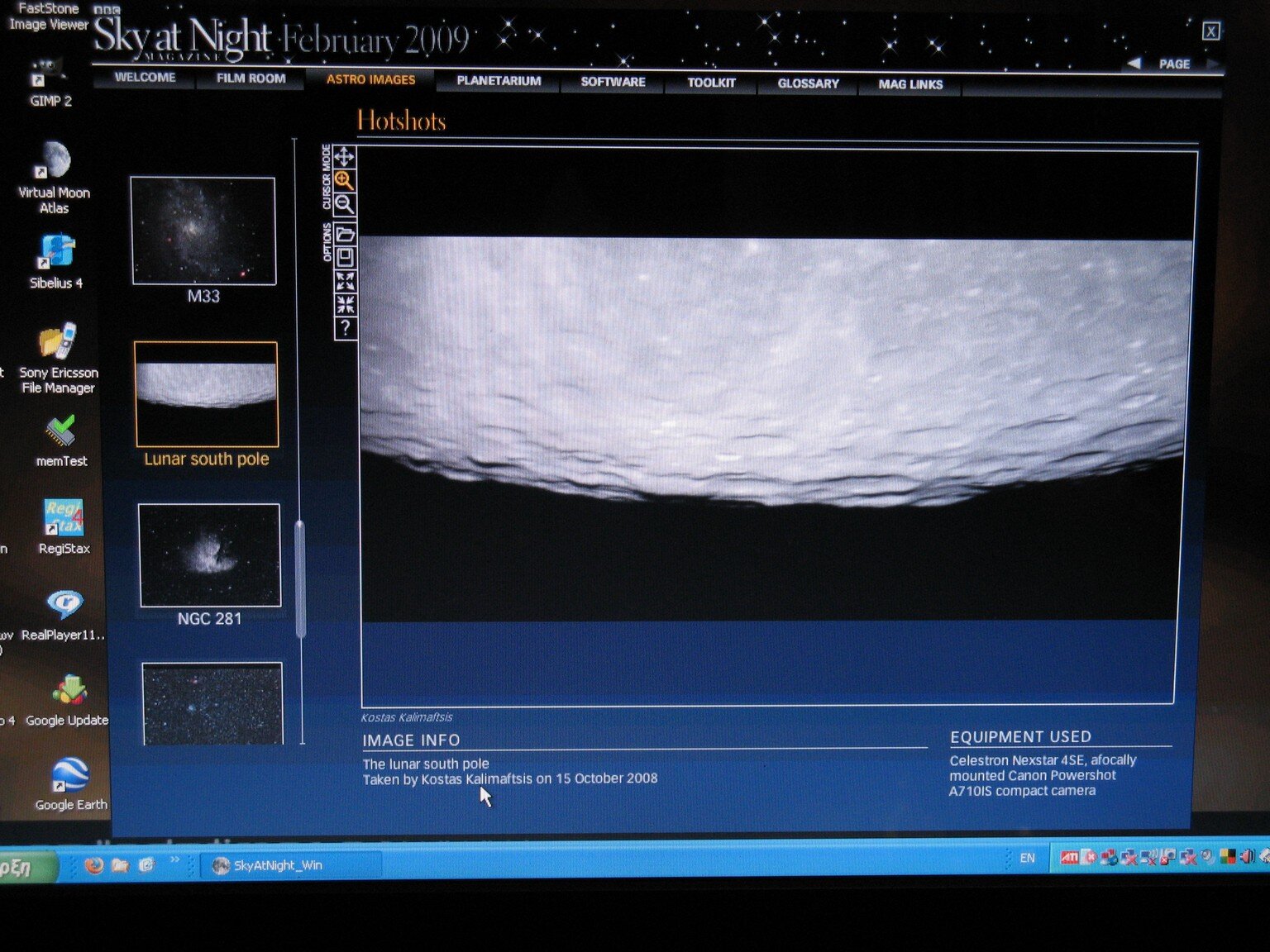Click the thumbnail list scrollbar handle
The width and height of the screenshot is (1270, 952).
click(x=300, y=578)
